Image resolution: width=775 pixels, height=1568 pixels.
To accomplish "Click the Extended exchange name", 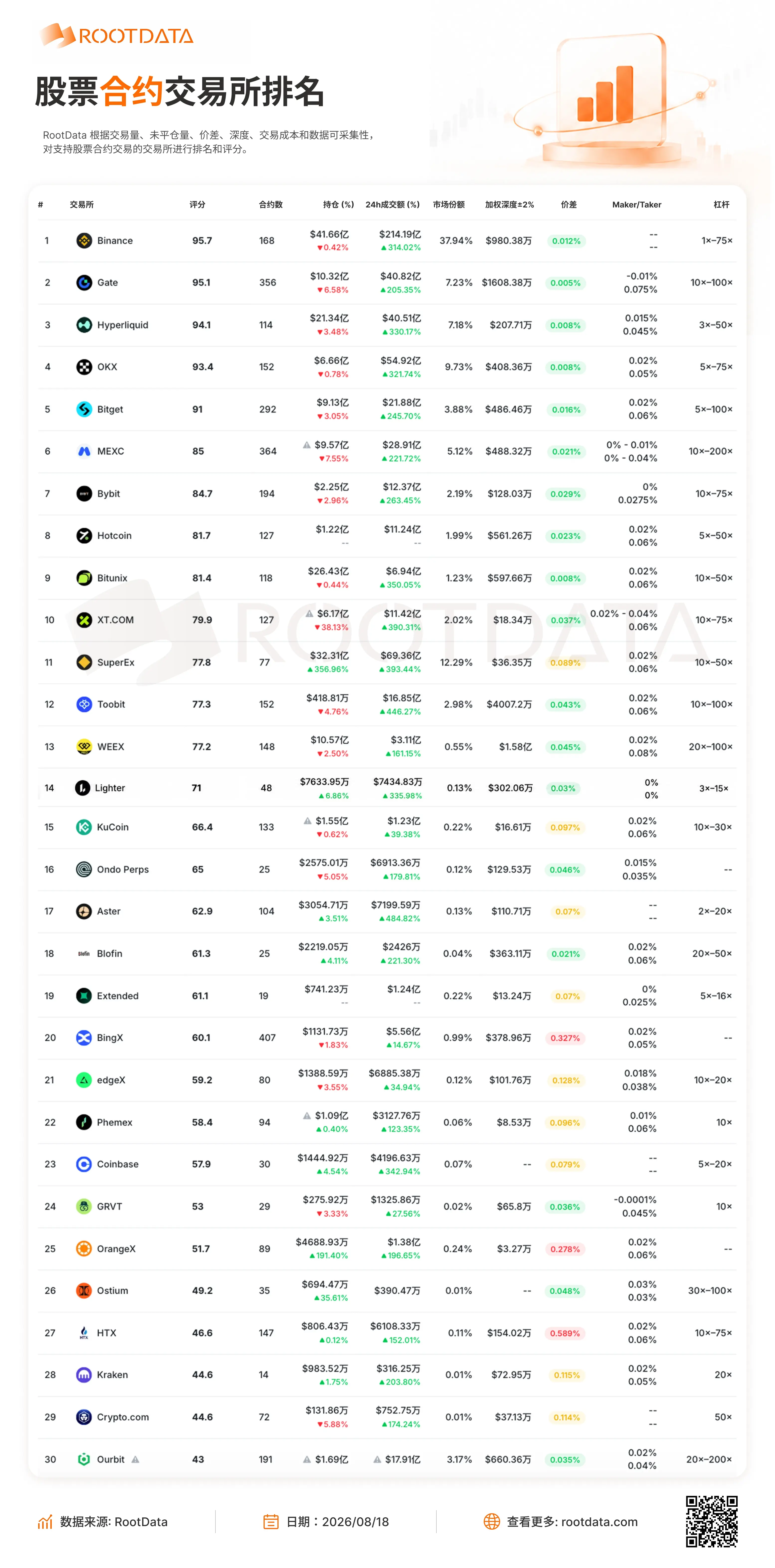I will click(x=117, y=996).
